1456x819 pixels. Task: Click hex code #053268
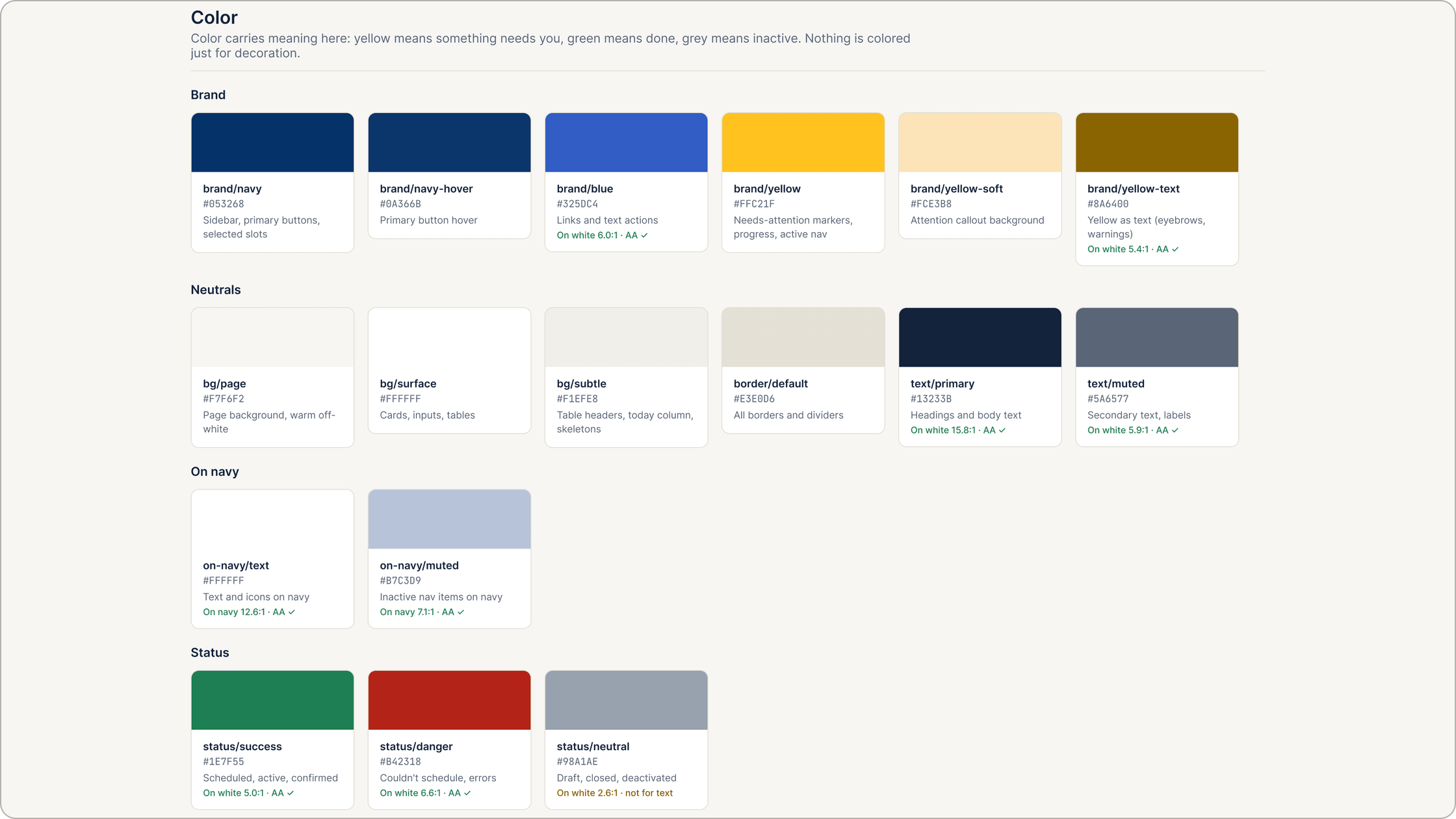[224, 204]
